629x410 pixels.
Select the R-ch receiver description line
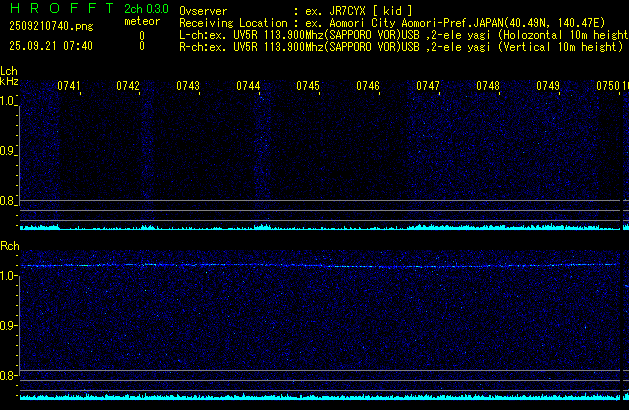[400, 45]
